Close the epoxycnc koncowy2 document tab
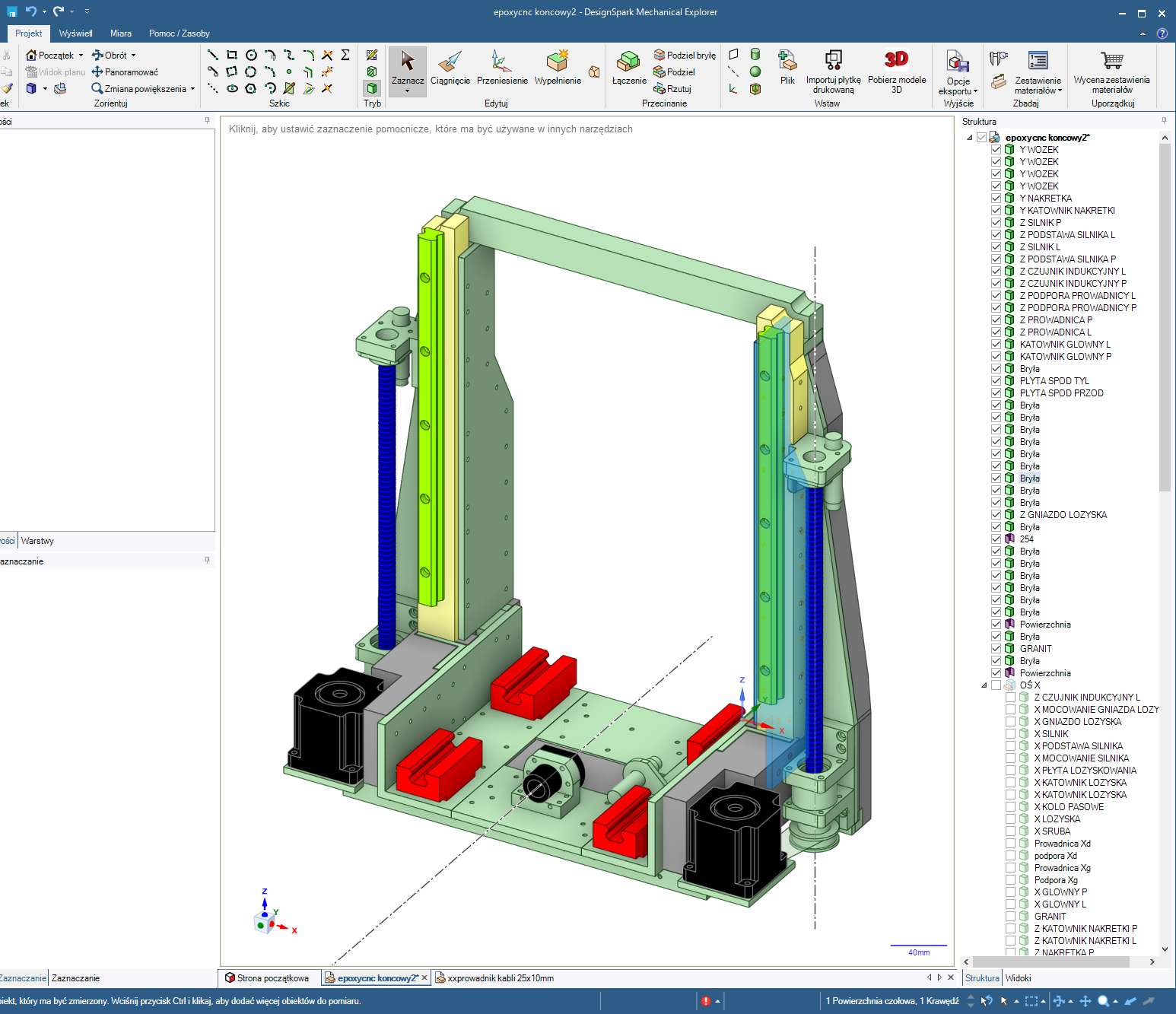 click(x=424, y=977)
